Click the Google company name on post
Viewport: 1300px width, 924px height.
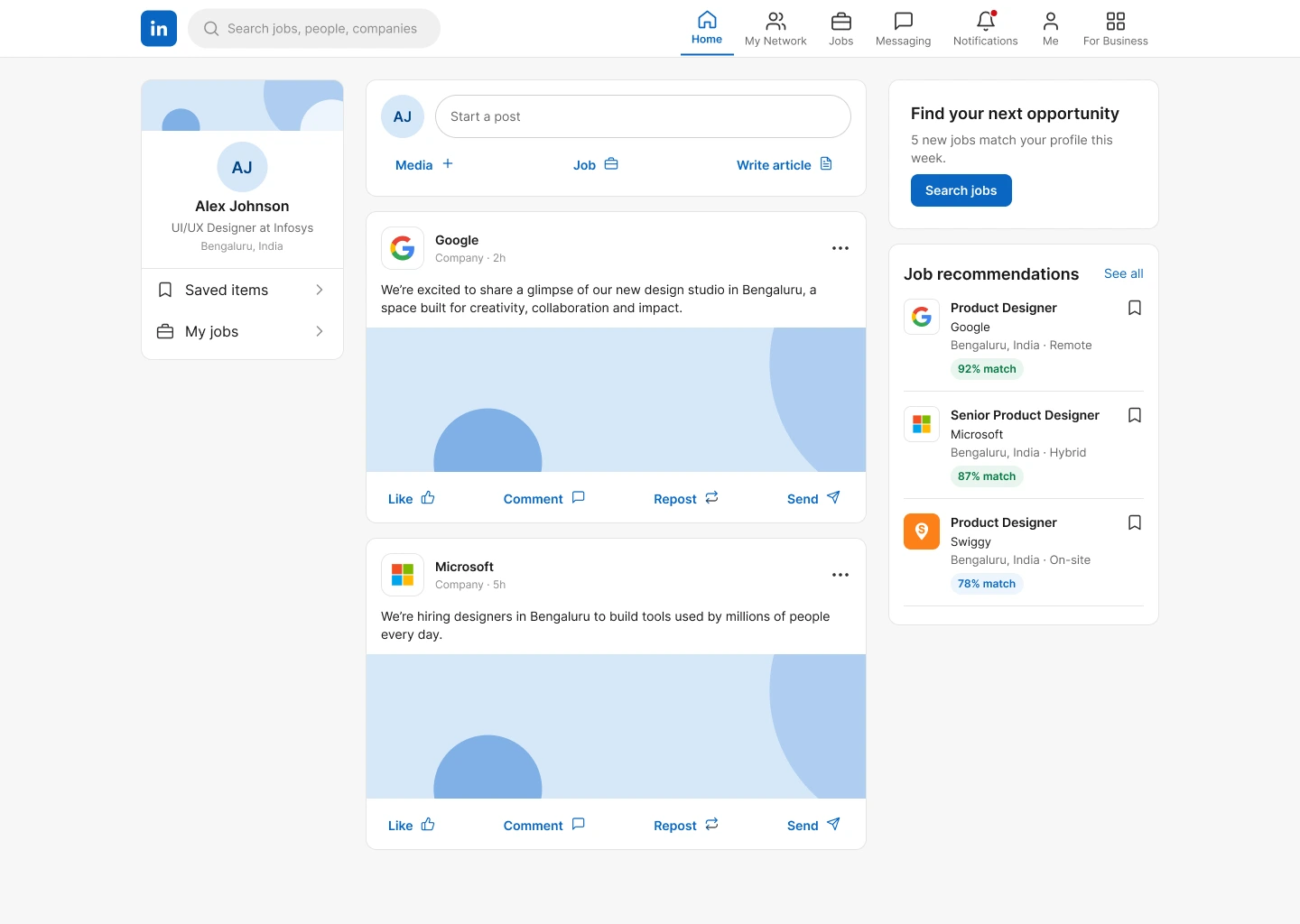click(x=457, y=240)
